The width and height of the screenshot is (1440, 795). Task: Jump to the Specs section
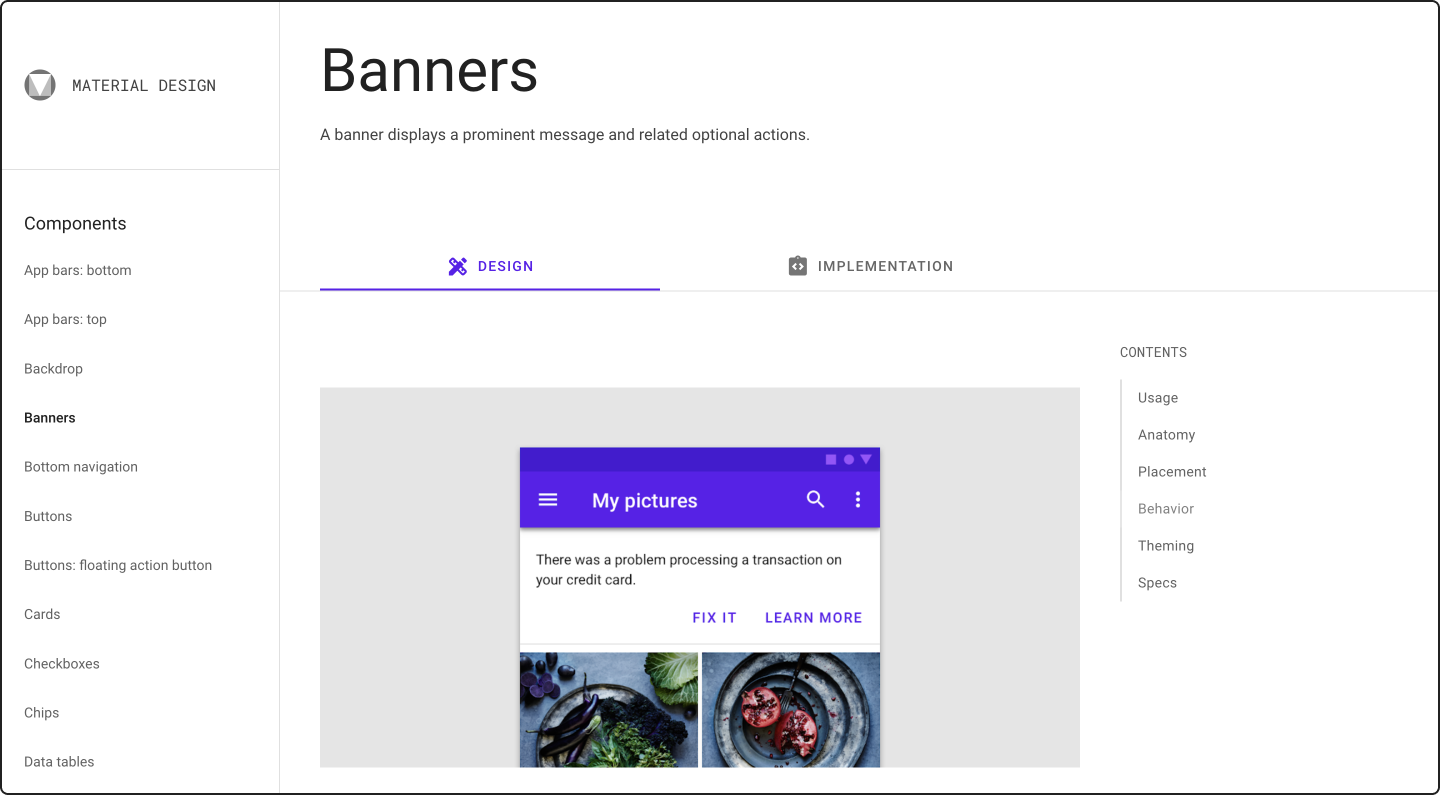click(1157, 583)
